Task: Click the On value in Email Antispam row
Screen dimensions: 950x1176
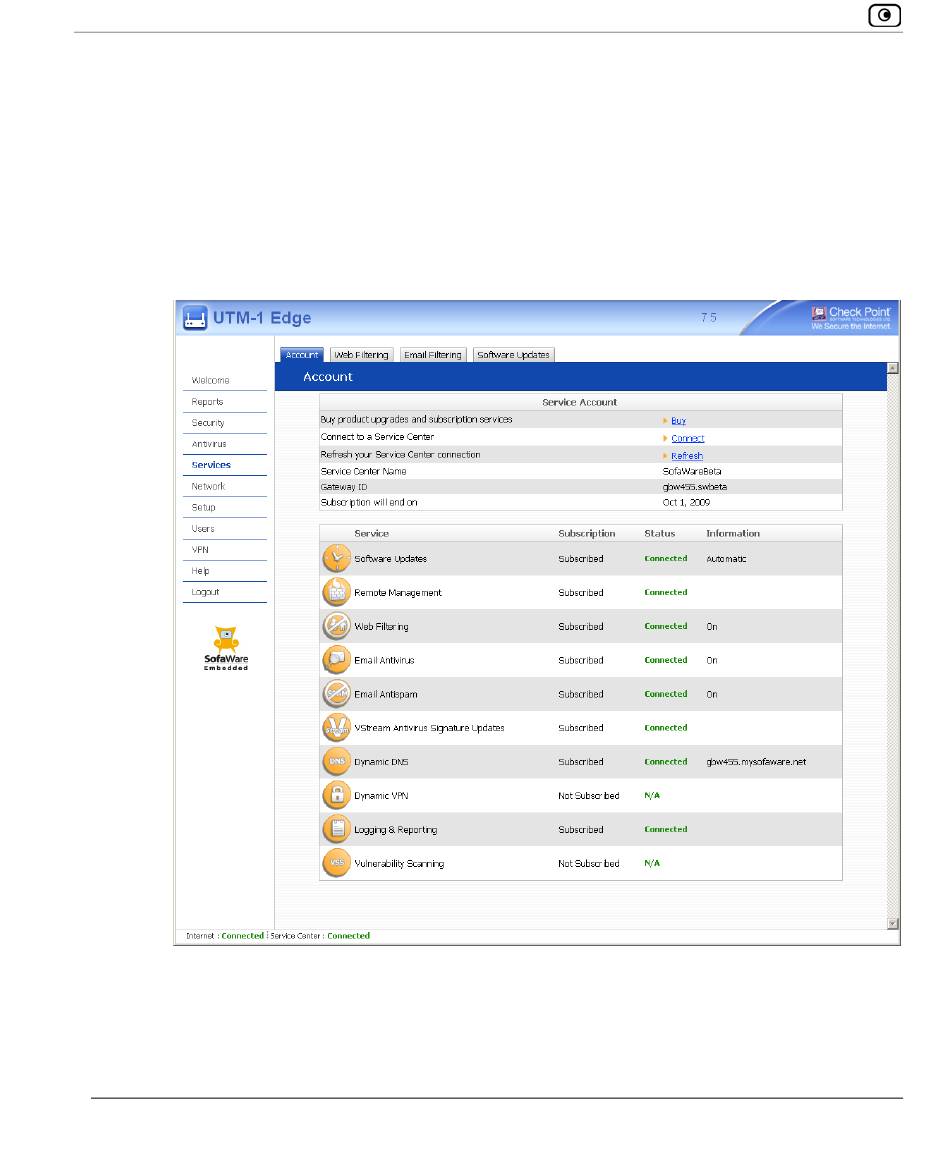Action: pyautogui.click(x=712, y=694)
